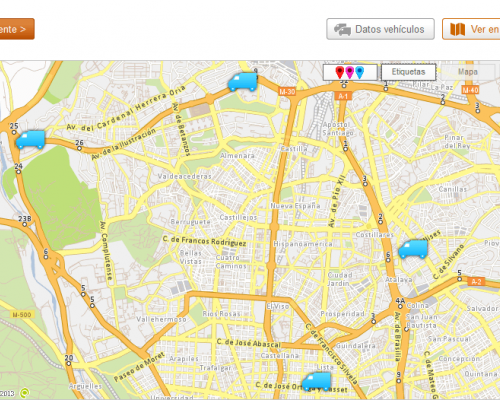
Task: Click the 'Av. Complutense' street label
Action: (106, 250)
